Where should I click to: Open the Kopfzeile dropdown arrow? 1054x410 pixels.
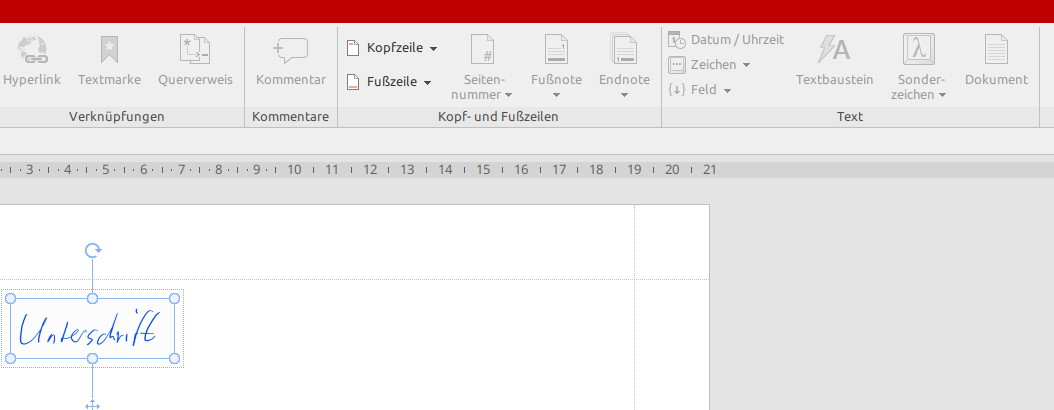pyautogui.click(x=434, y=48)
